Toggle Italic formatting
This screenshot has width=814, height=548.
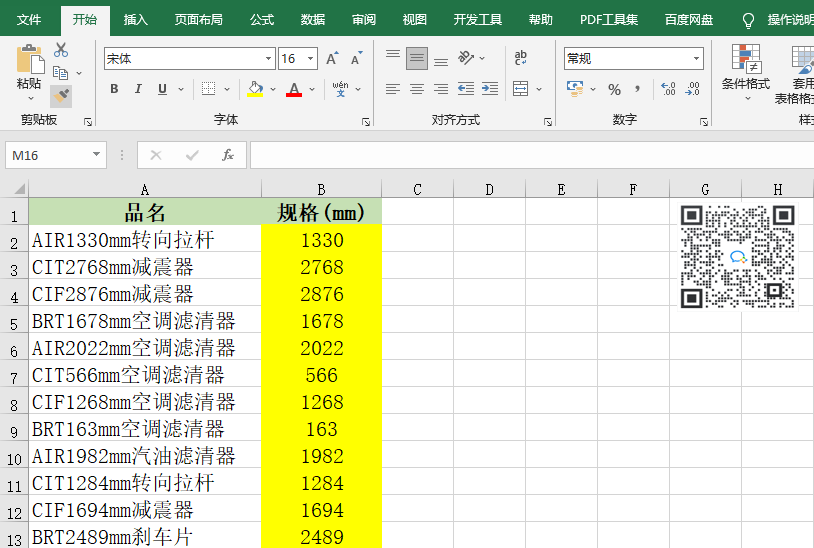[x=138, y=89]
